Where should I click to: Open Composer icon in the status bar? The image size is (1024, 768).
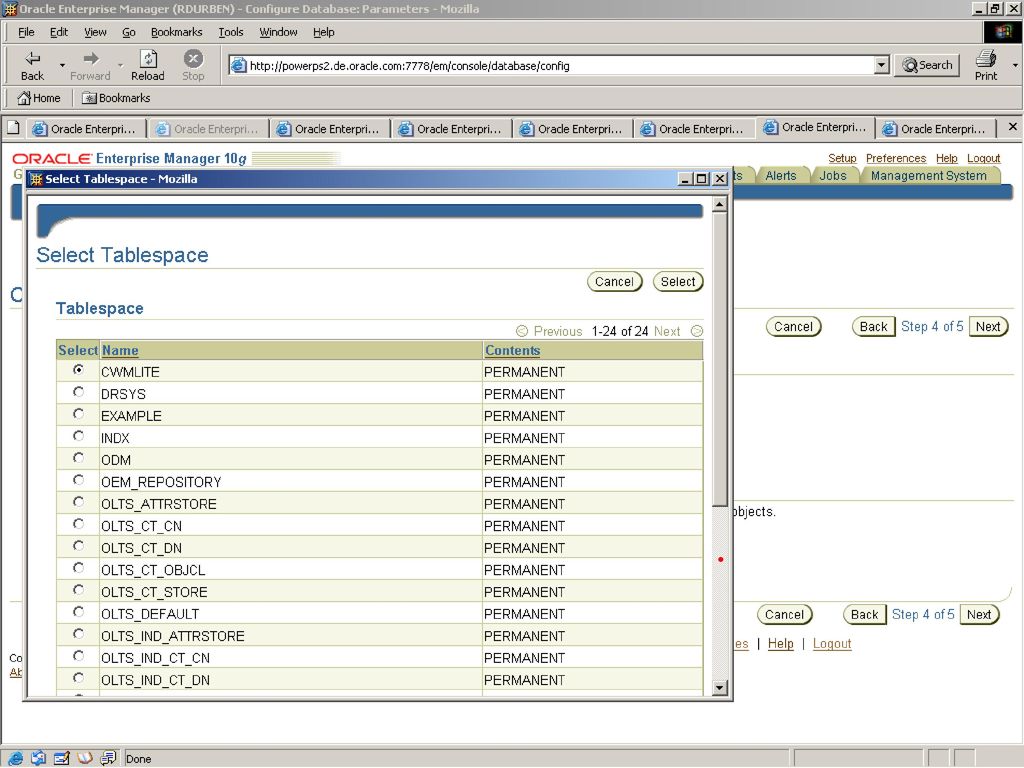tap(62, 758)
